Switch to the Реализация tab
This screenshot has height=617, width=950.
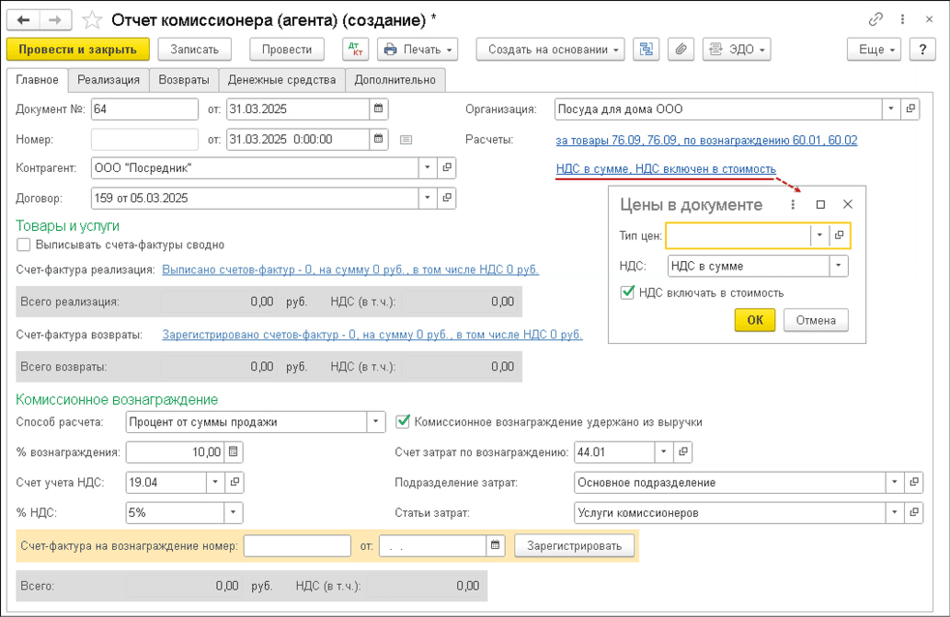[x=108, y=80]
